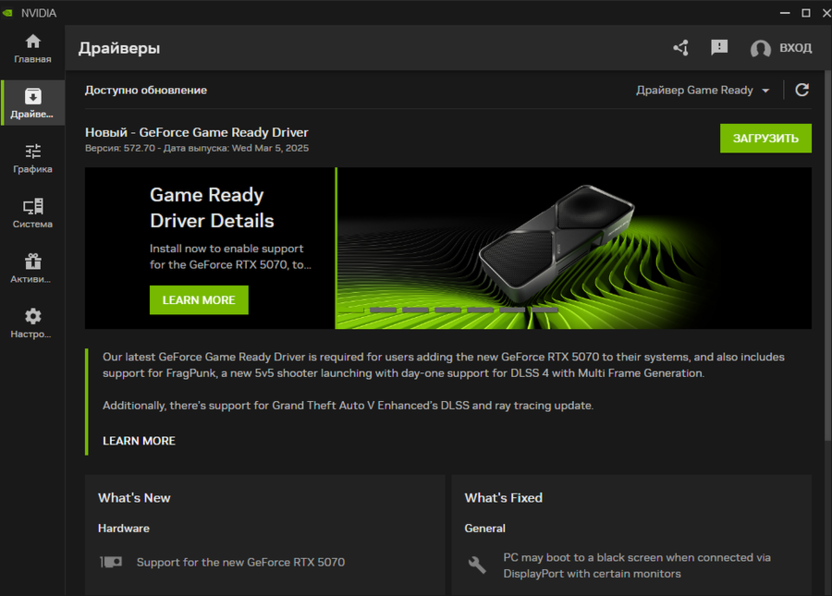
Task: Minimize the NVIDIA app window
Action: pyautogui.click(x=783, y=13)
